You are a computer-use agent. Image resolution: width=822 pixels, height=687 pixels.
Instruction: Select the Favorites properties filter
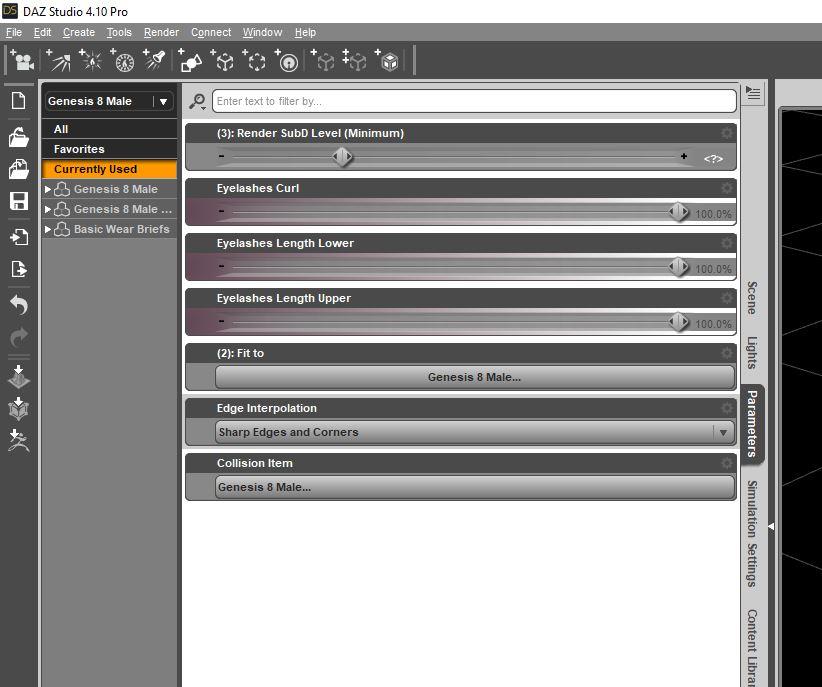(x=110, y=149)
